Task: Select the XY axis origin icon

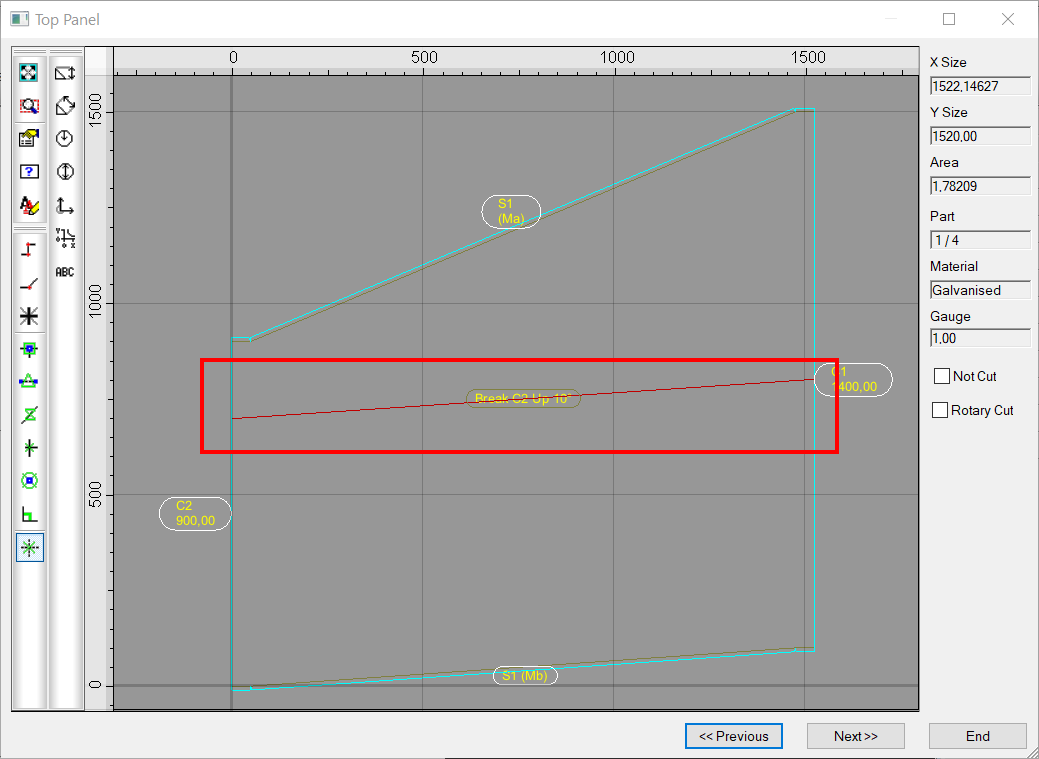Action: click(64, 205)
